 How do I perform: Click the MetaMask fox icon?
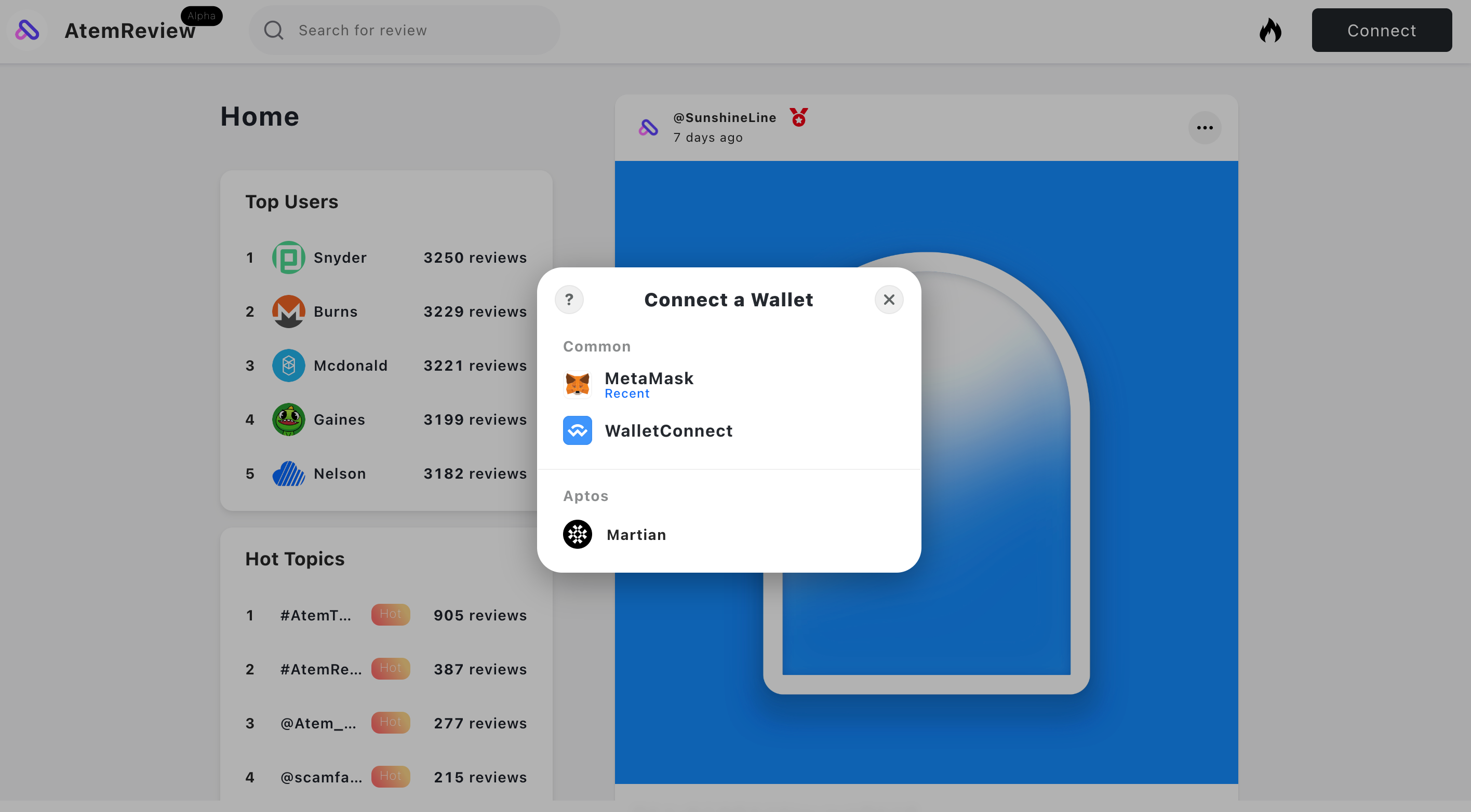pyautogui.click(x=577, y=384)
